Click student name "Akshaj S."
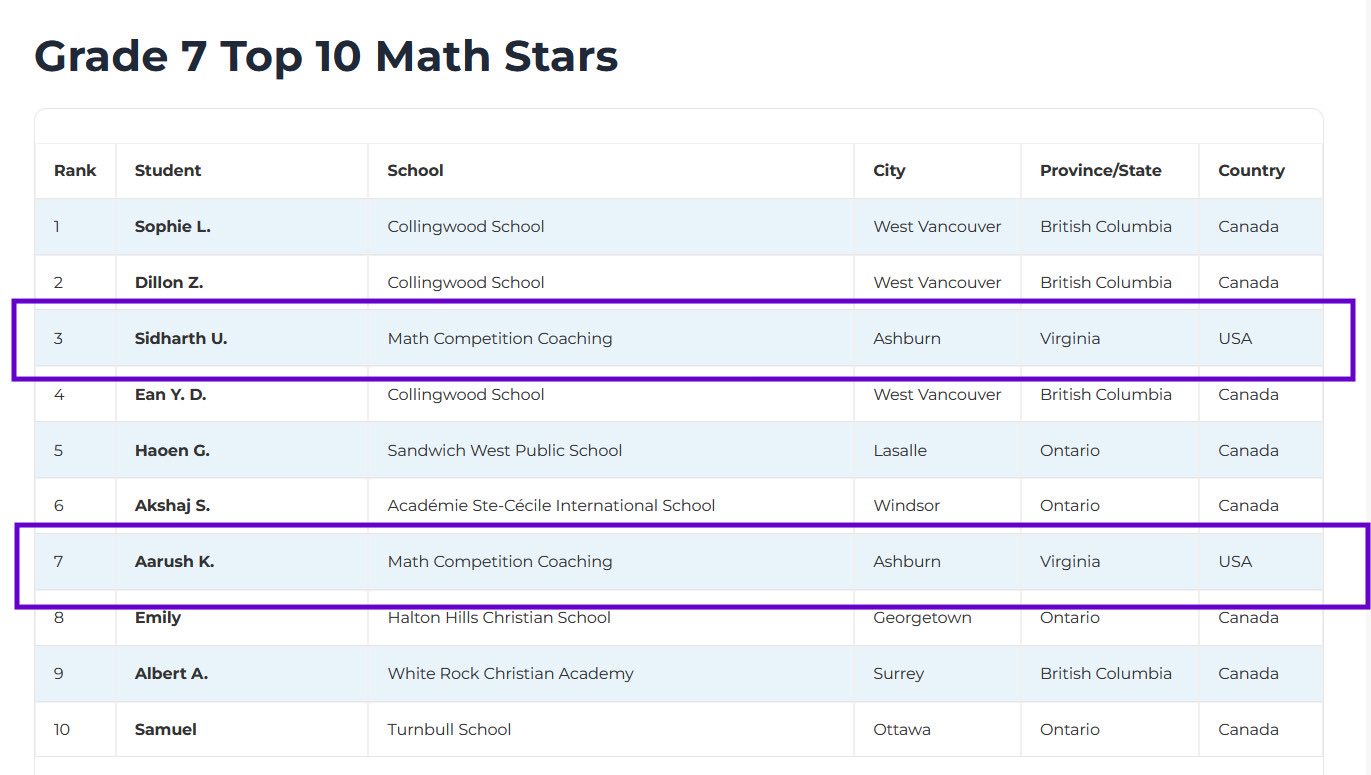Image resolution: width=1371 pixels, height=775 pixels. tap(172, 505)
